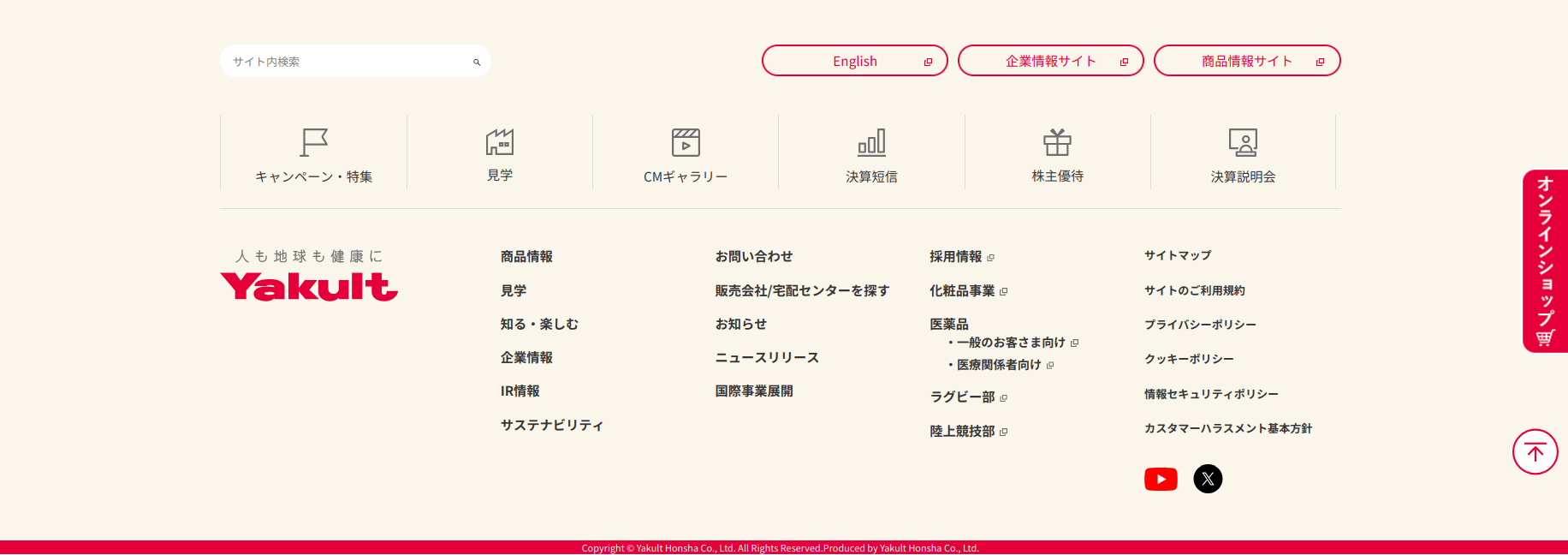Open the YouTube channel icon

[x=1161, y=479]
